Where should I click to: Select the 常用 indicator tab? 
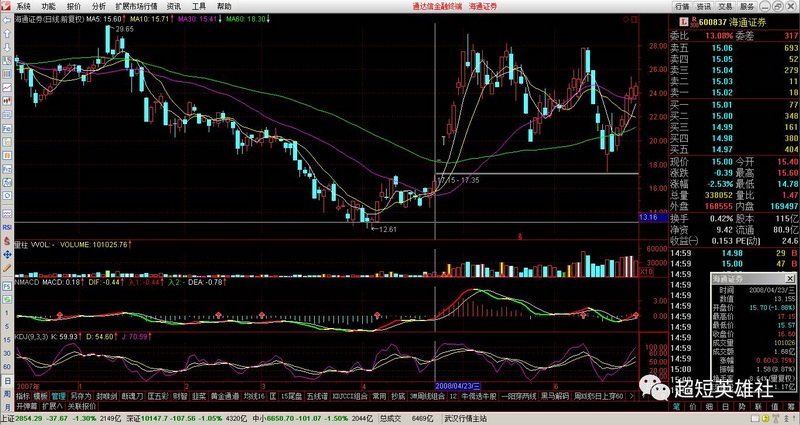tap(379, 396)
